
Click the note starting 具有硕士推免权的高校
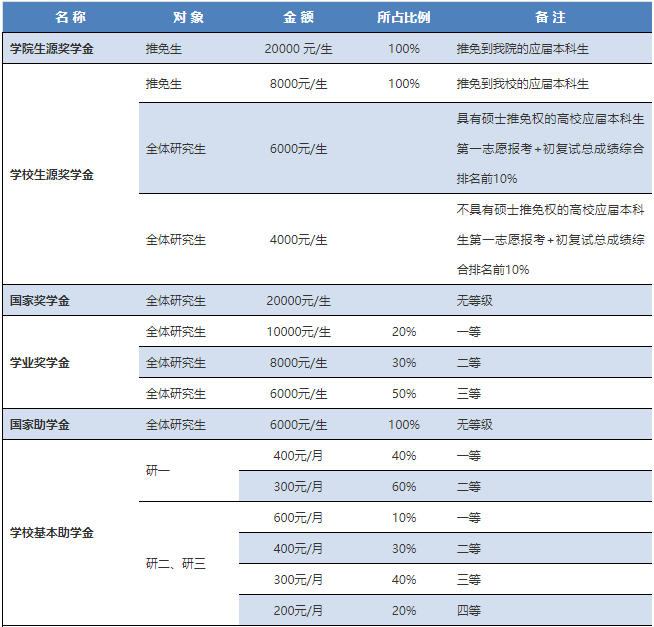tap(550, 149)
